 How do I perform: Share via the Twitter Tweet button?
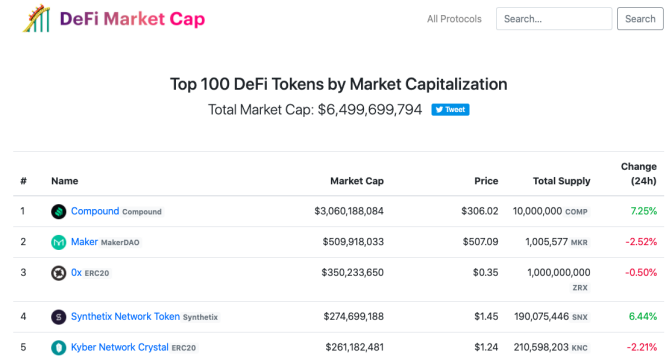point(450,110)
